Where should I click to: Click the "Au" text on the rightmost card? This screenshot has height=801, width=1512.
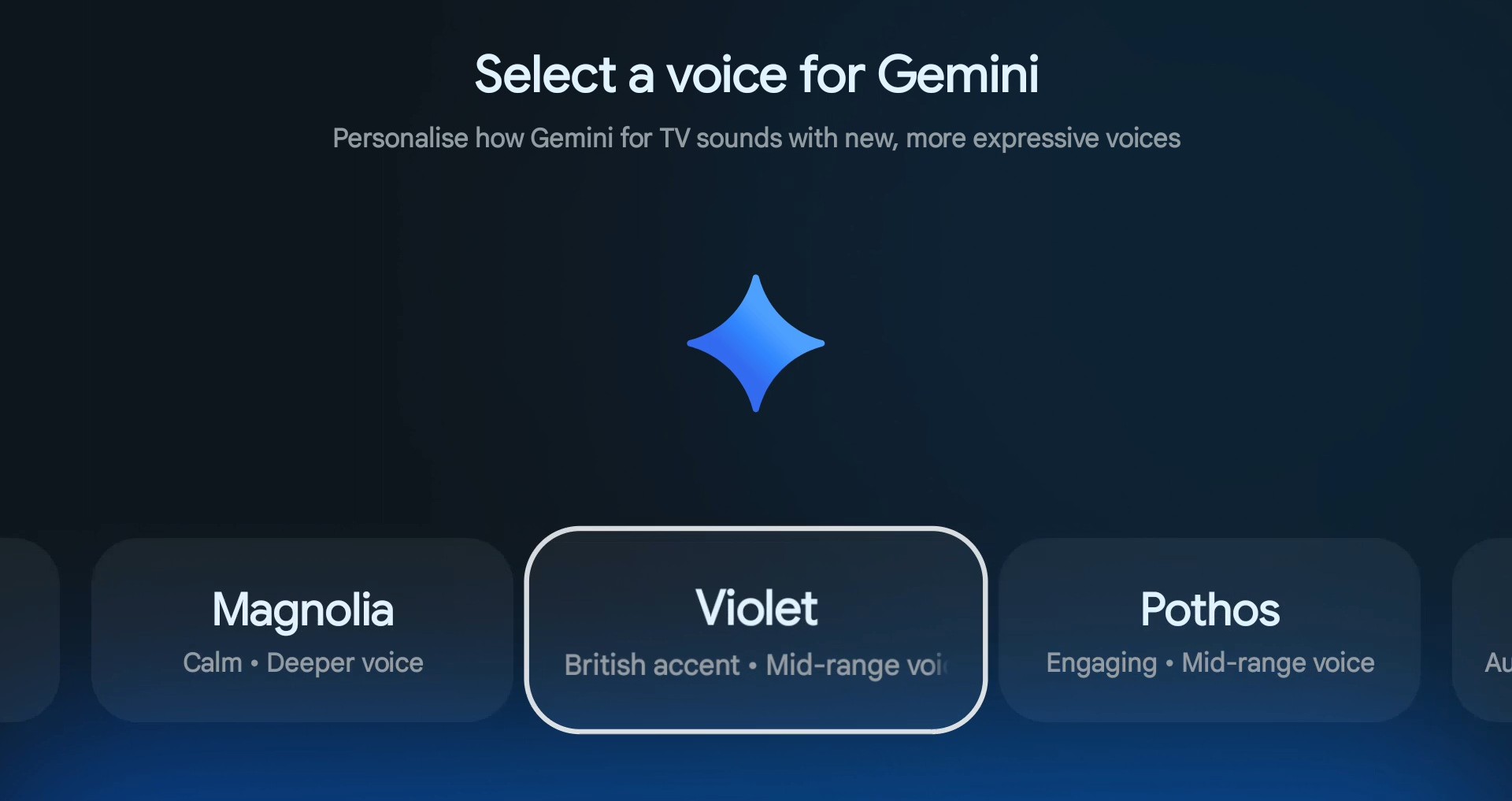(1496, 663)
